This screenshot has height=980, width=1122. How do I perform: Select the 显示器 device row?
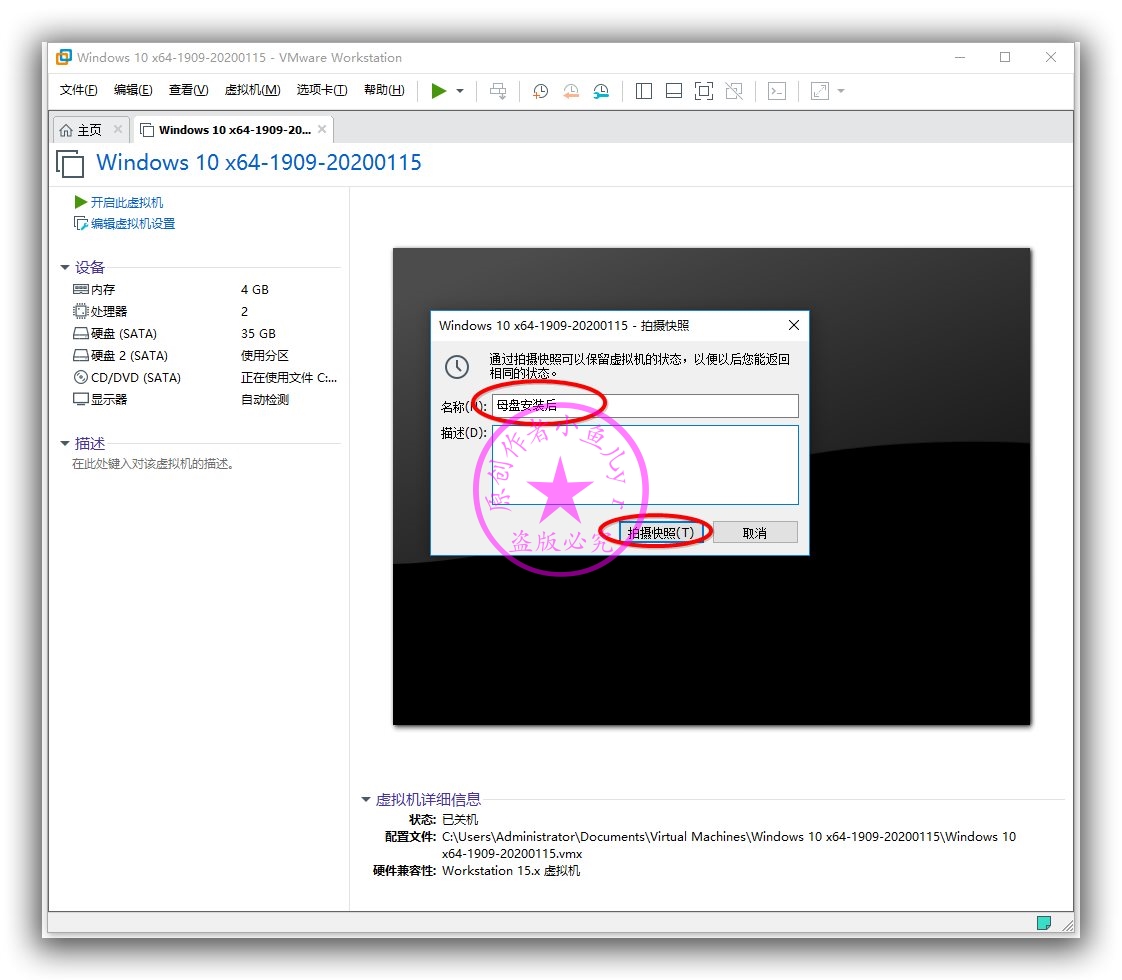click(x=205, y=400)
